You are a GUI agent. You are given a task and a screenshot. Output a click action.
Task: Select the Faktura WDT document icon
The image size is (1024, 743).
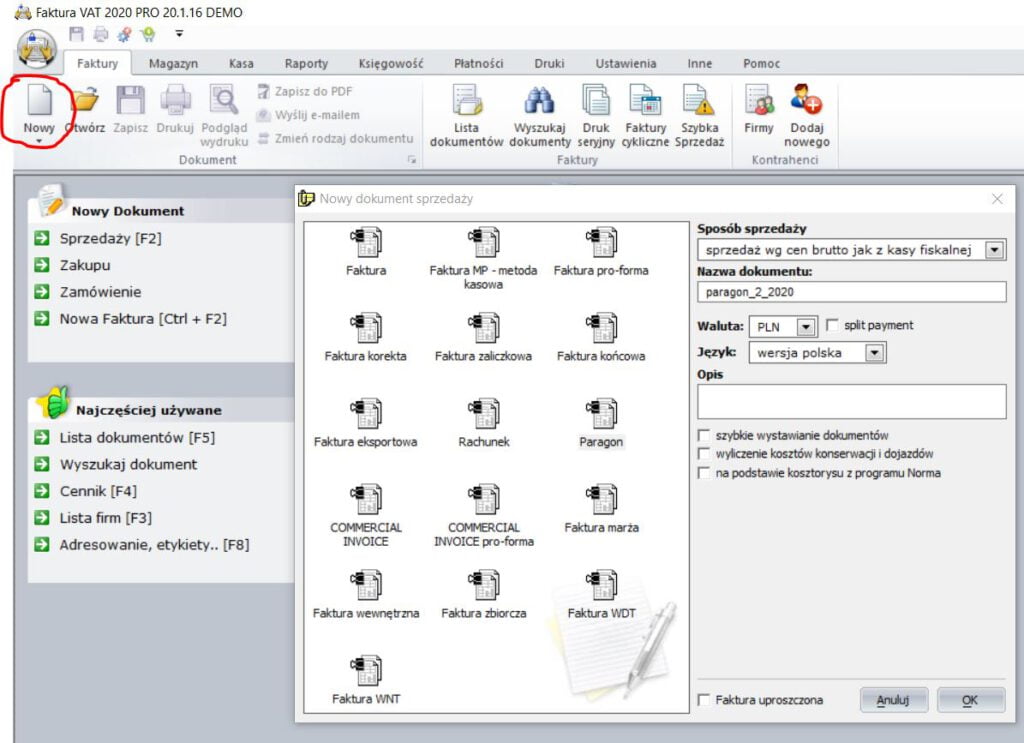click(601, 586)
